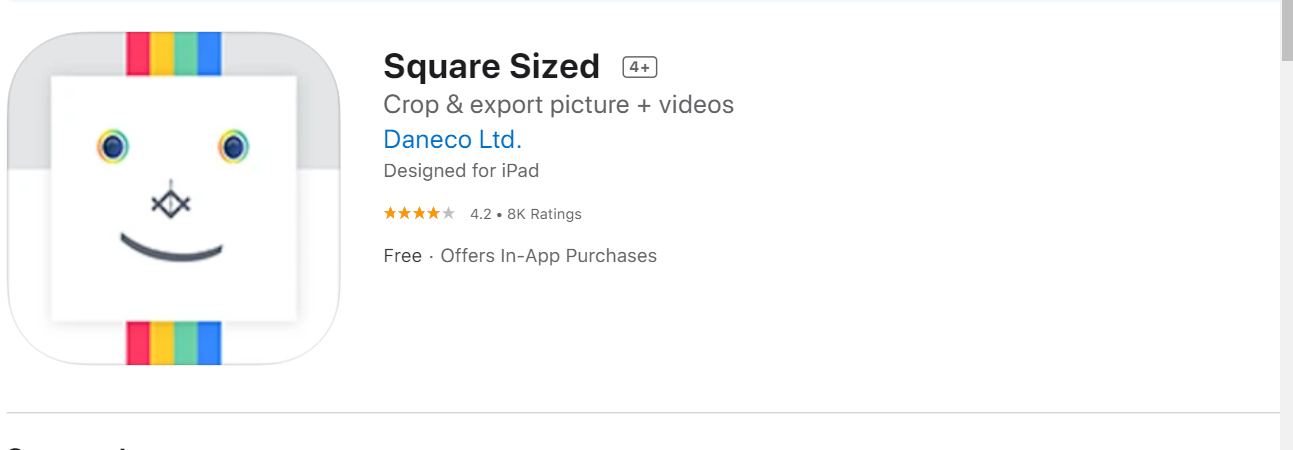Click the Designed for iPad label
This screenshot has width=1293, height=450.
461,171
